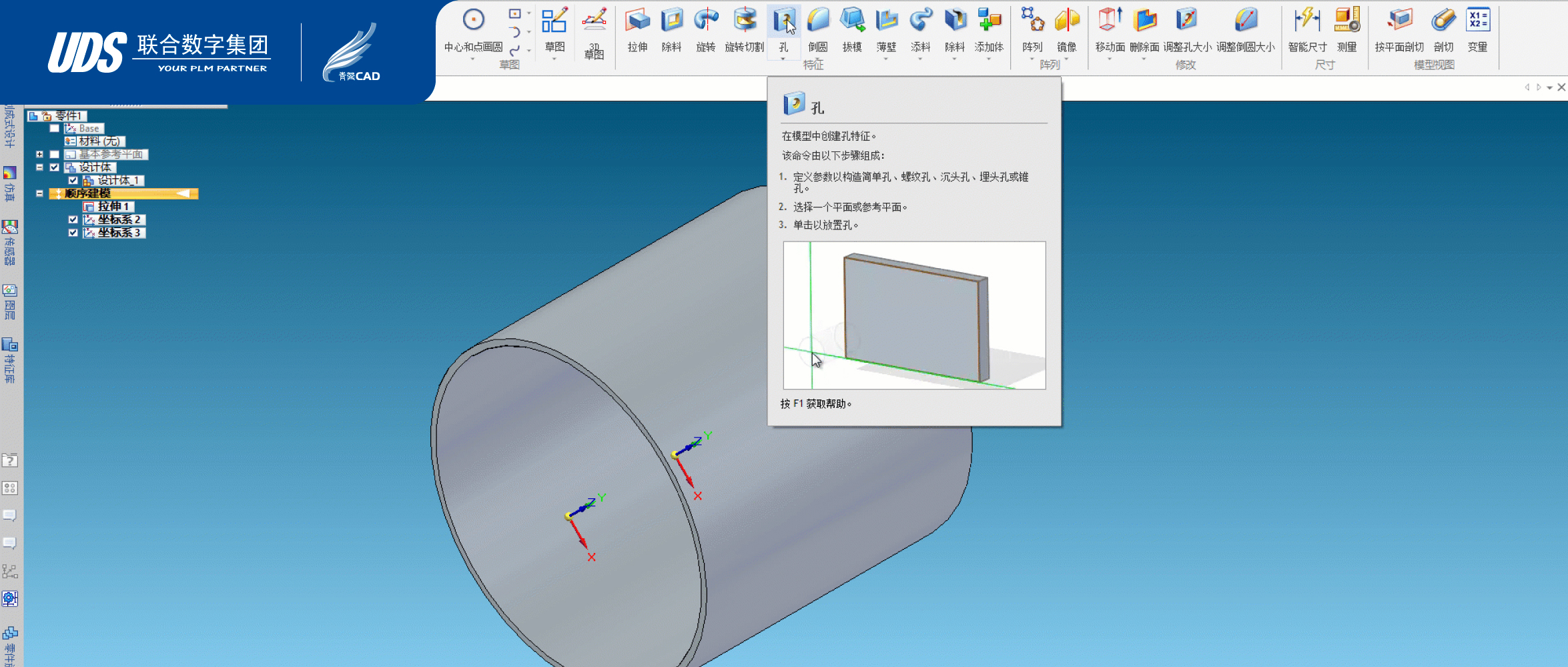Open the 传感器 sensors side tab
Viewport: 1568px width, 667px height.
[9, 243]
